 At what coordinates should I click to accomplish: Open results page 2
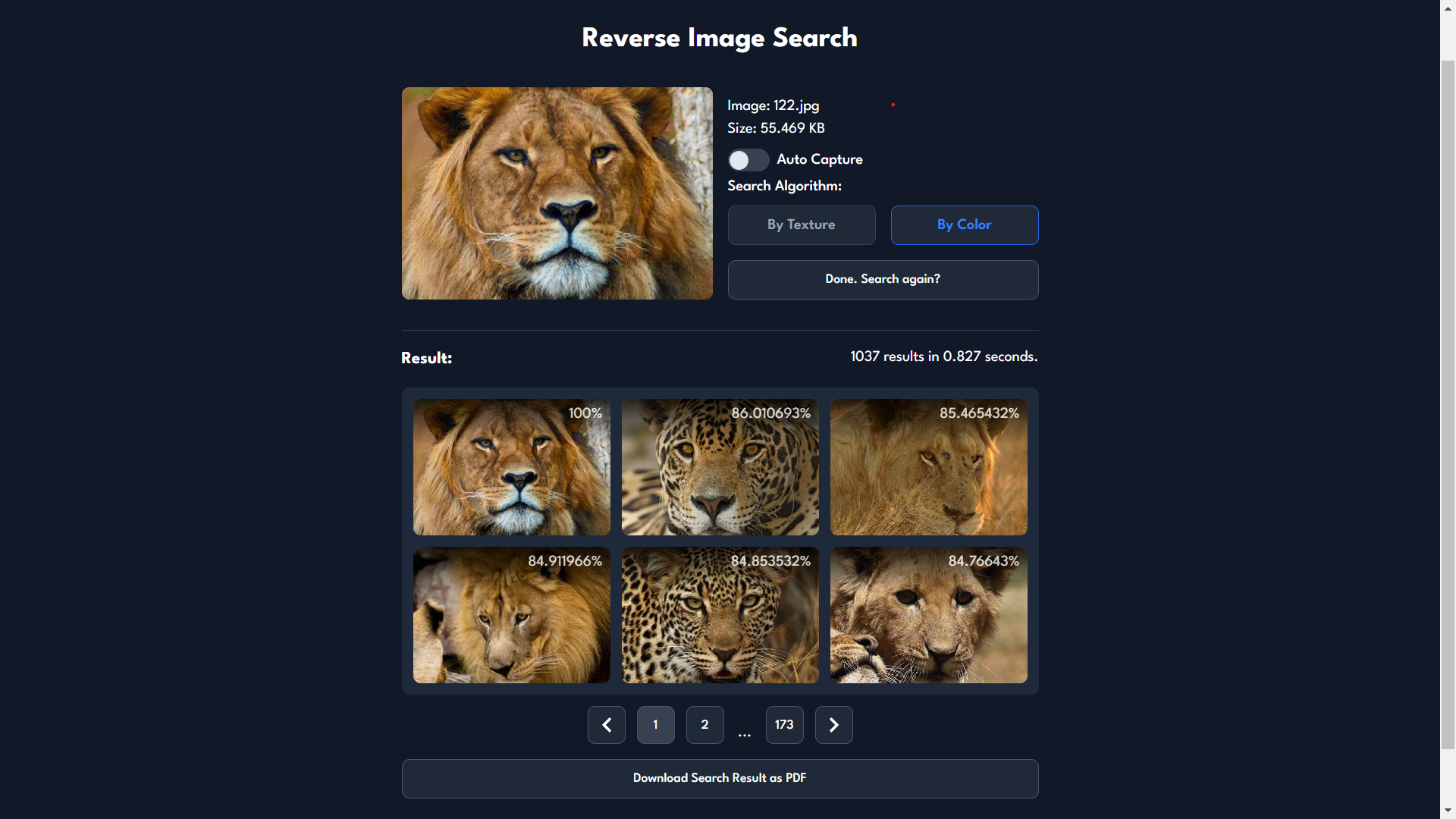704,725
